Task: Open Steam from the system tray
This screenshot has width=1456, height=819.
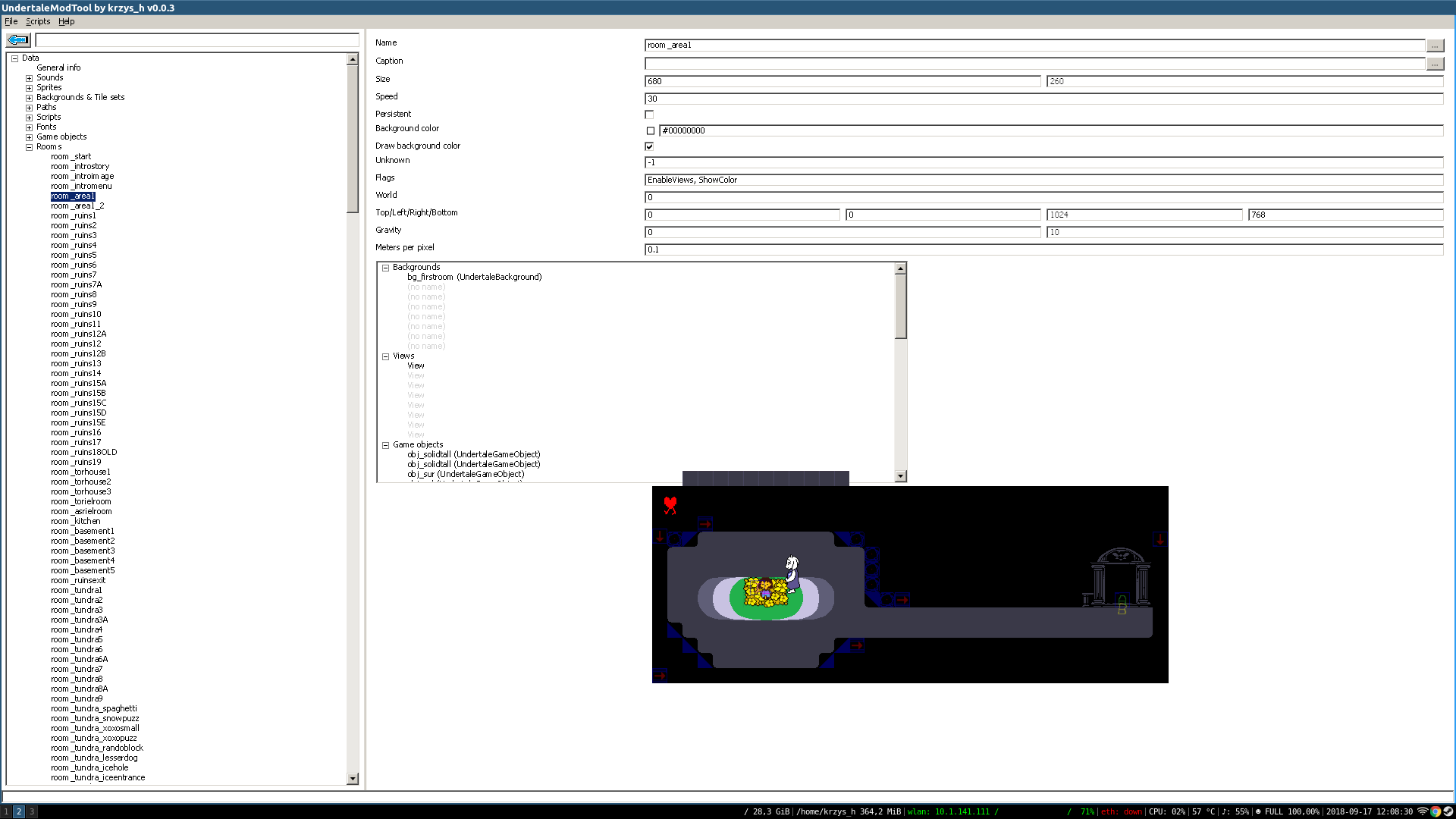Action: click(x=1448, y=811)
